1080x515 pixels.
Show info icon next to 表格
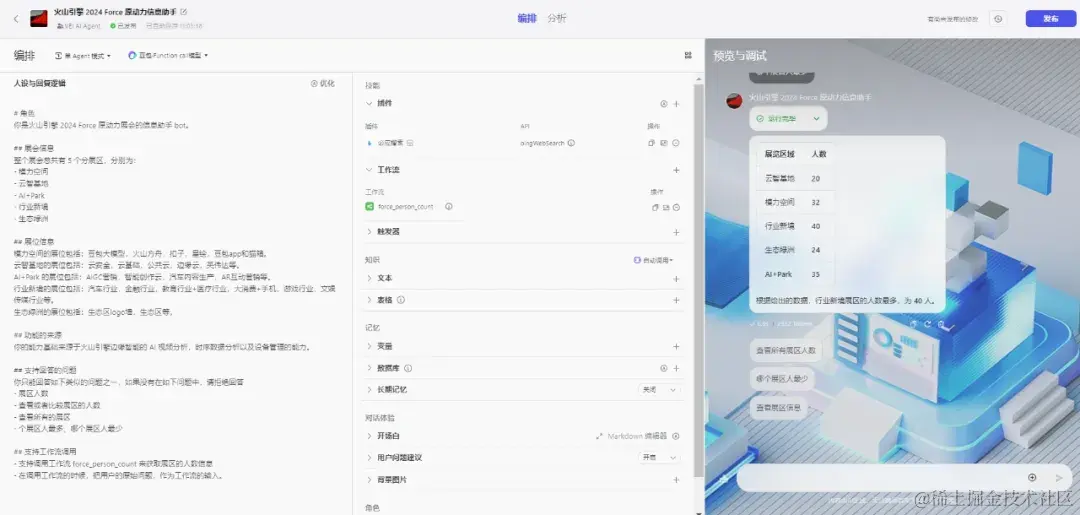(401, 300)
